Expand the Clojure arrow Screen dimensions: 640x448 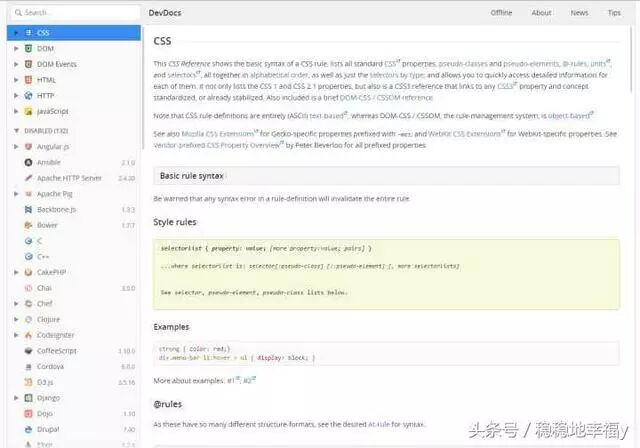[x=16, y=319]
